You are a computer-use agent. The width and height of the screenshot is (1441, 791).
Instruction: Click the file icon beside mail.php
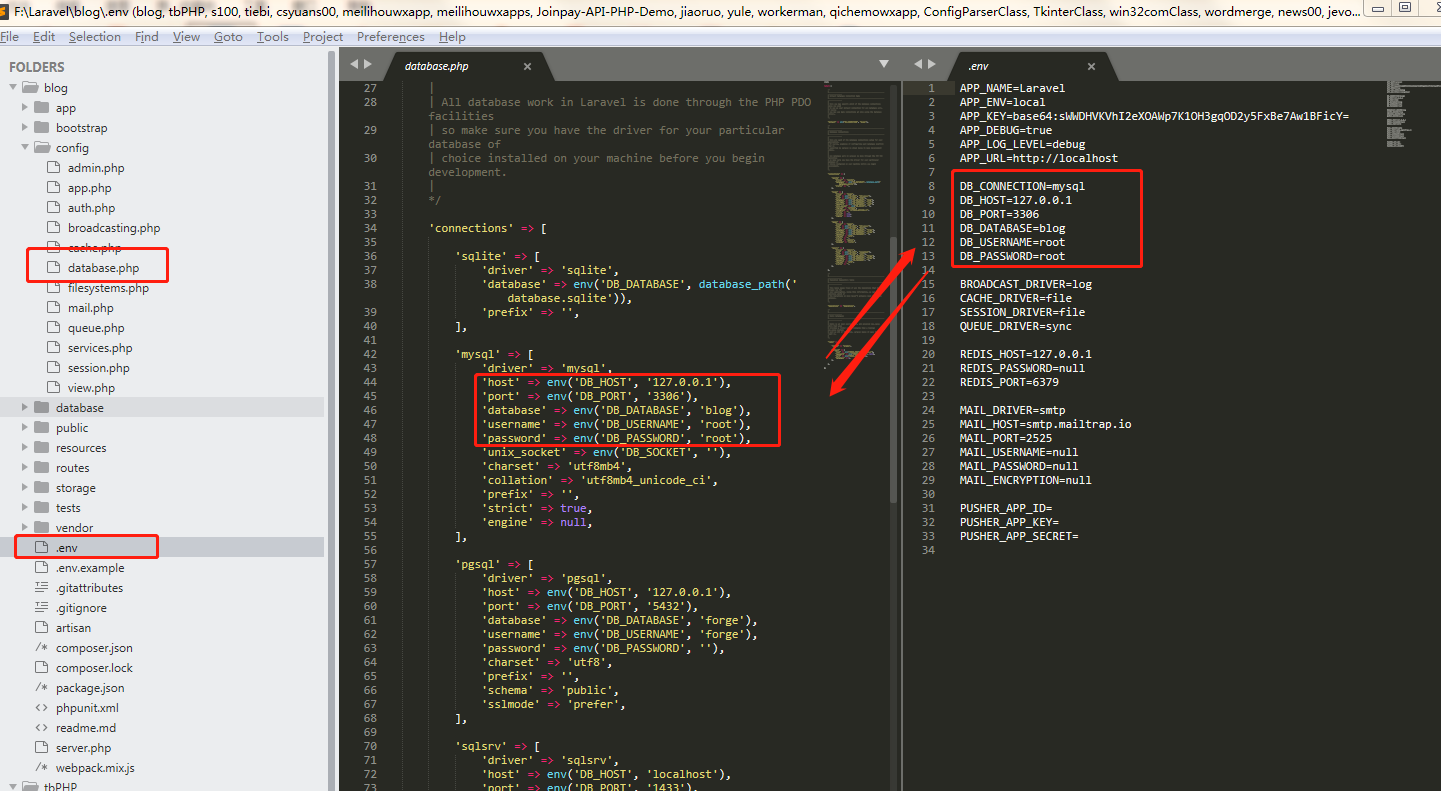[54, 308]
